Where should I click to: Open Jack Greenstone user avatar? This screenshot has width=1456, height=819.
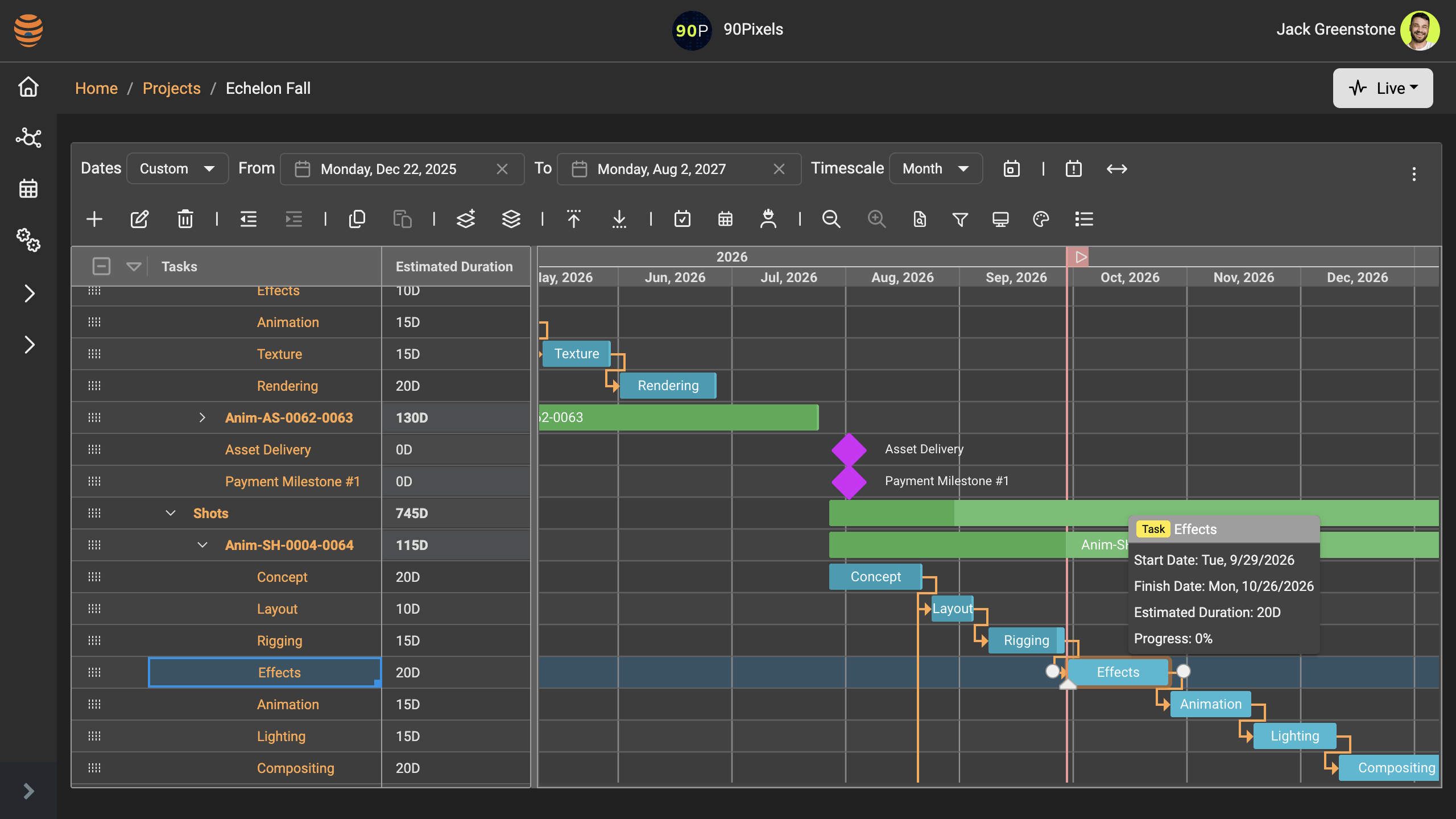1420,30
